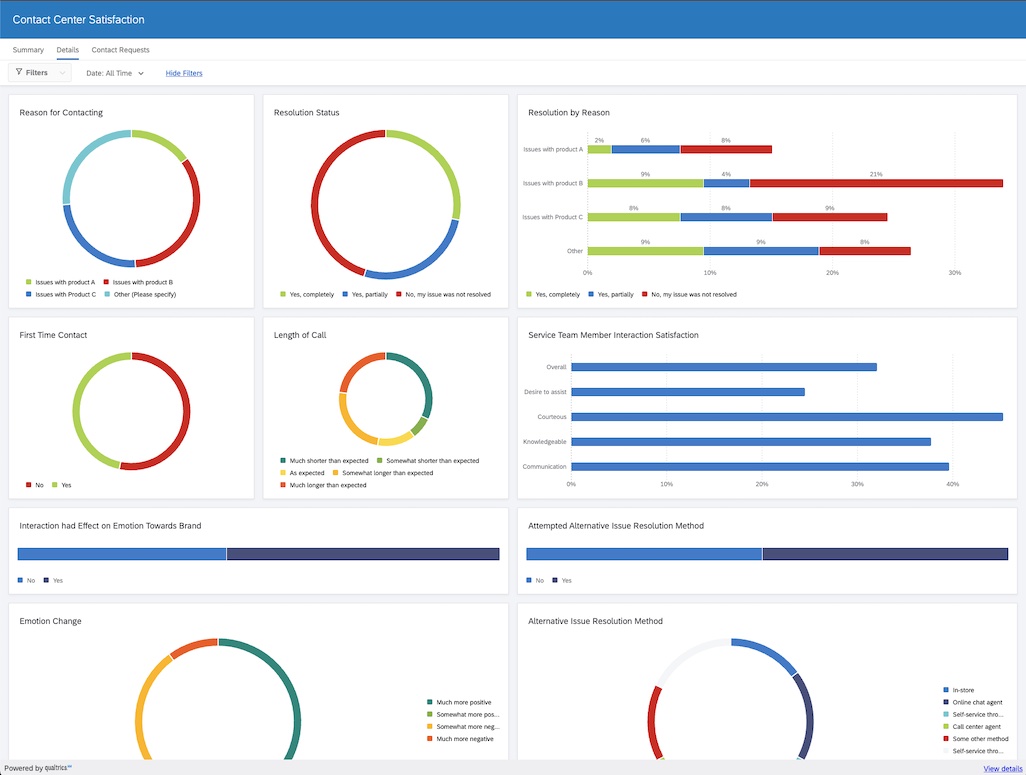1026x775 pixels.
Task: Toggle Yes, partially legend in Resolution Status
Action: pyautogui.click(x=365, y=295)
